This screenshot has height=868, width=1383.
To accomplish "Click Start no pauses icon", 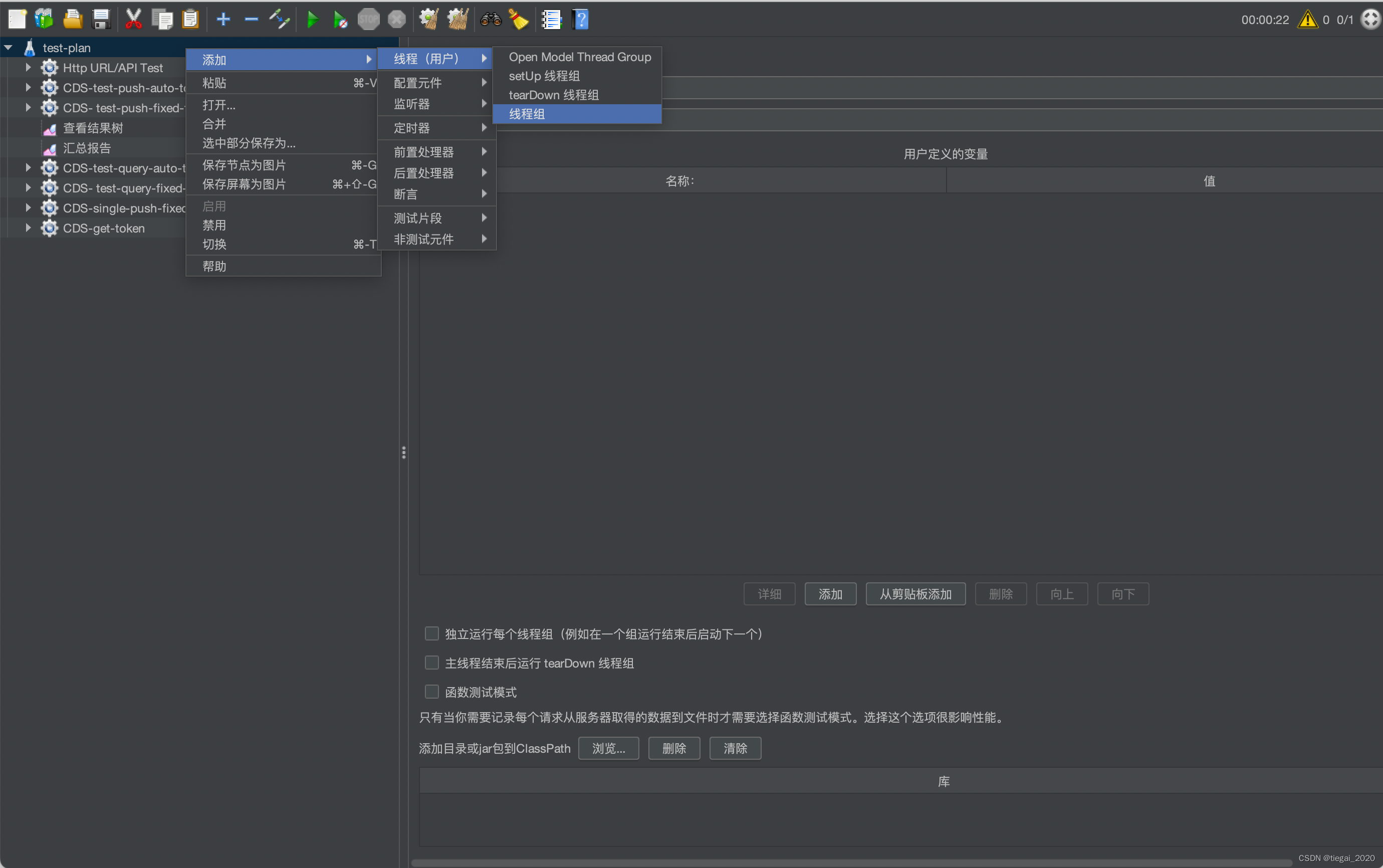I will pyautogui.click(x=340, y=20).
